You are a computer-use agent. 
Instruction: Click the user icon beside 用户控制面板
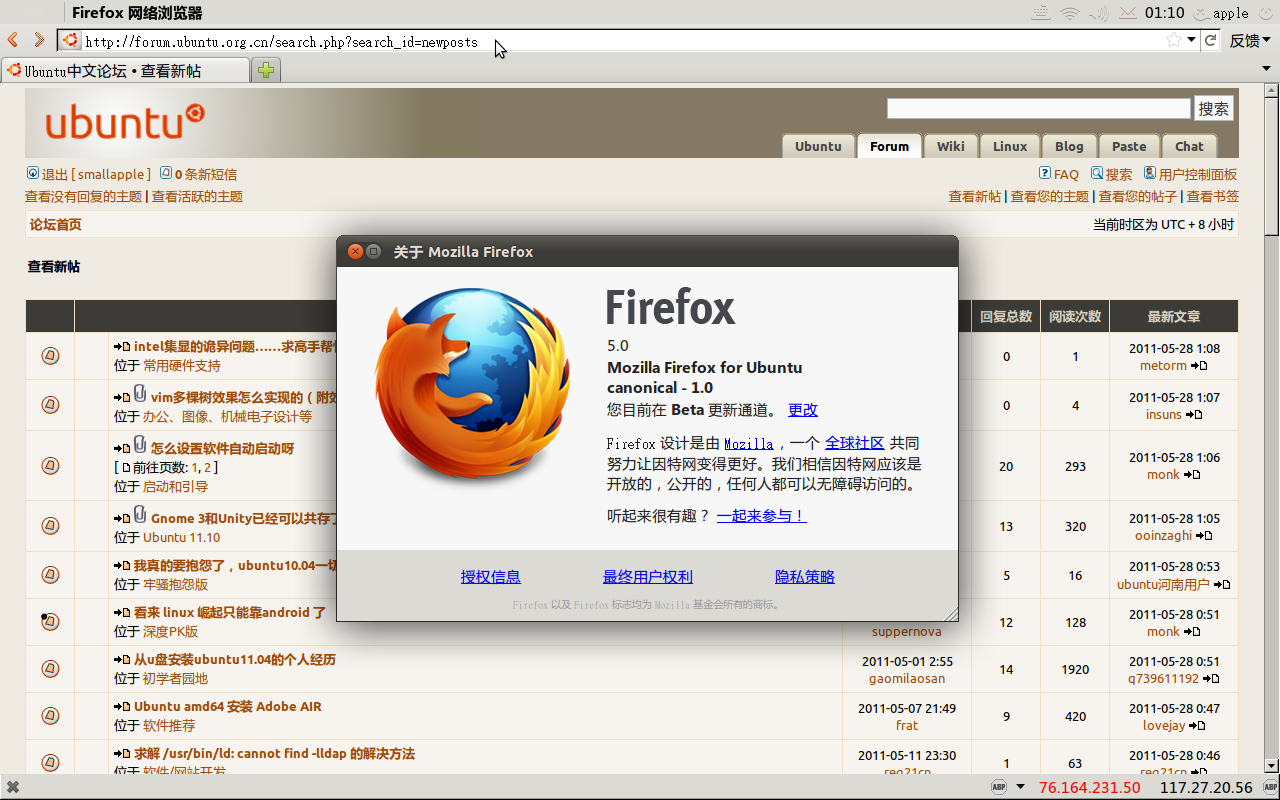[1150, 173]
